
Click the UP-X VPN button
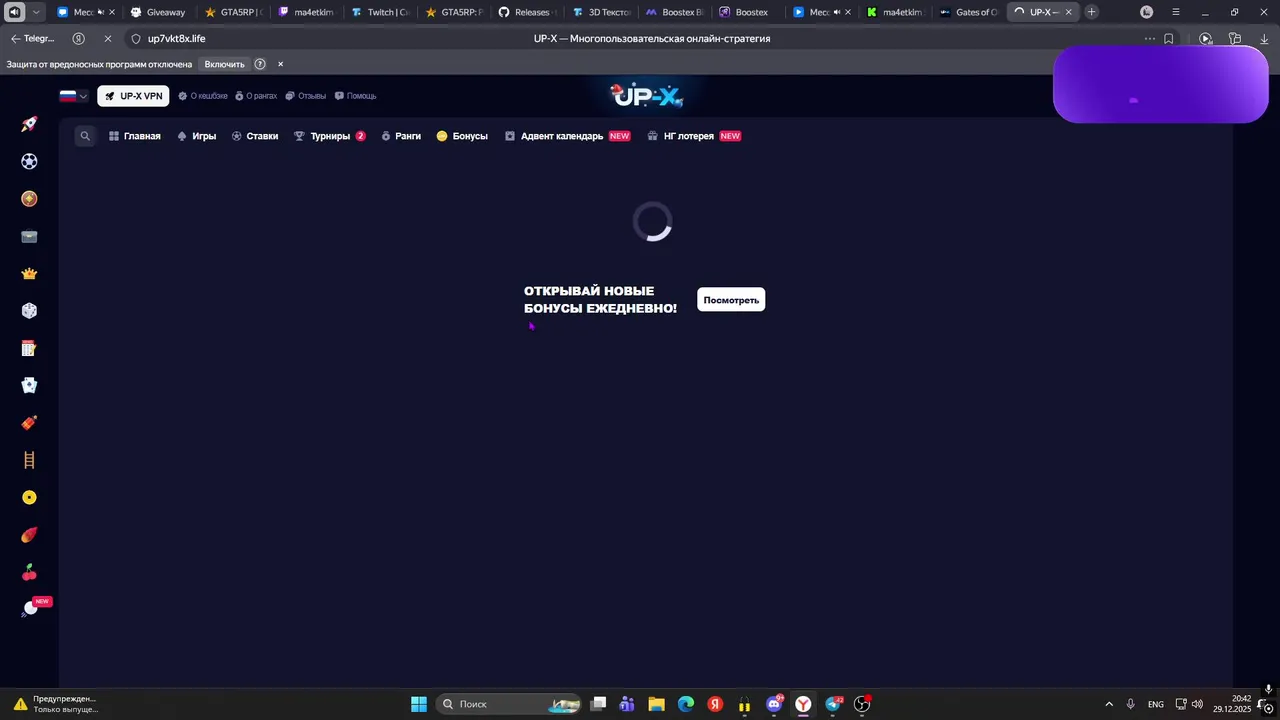pyautogui.click(x=133, y=96)
